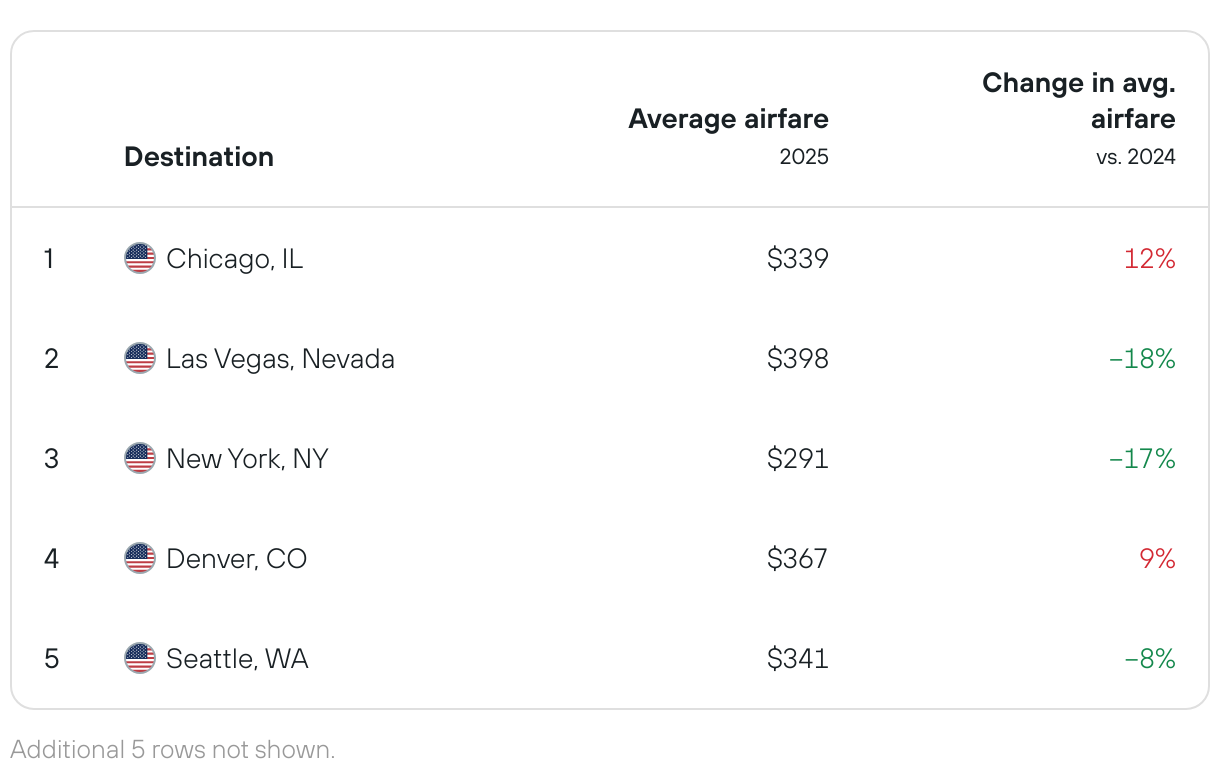This screenshot has height=776, width=1220.
Task: Select the red 12% change value
Action: 1150,259
